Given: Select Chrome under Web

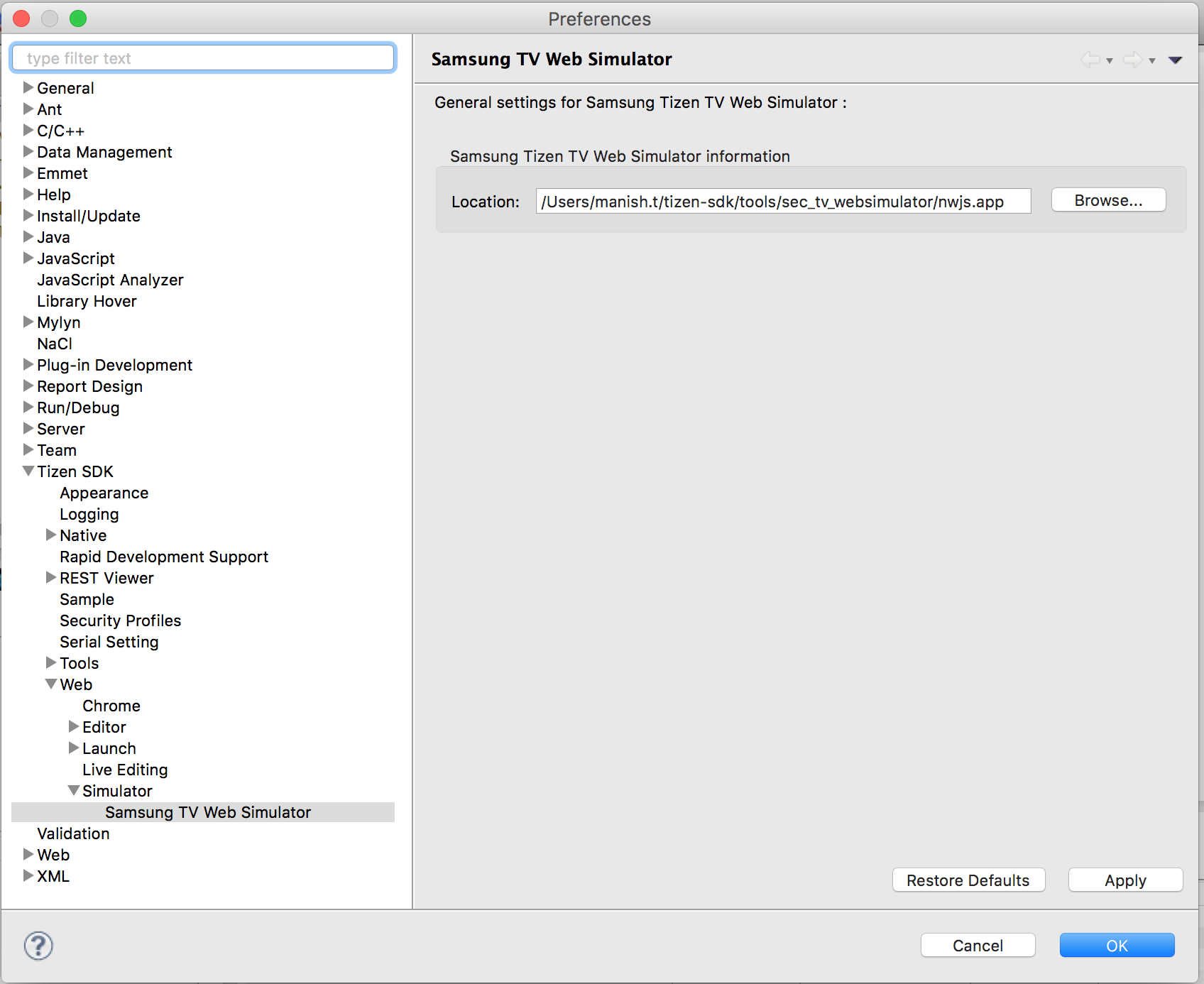Looking at the screenshot, I should [x=111, y=706].
